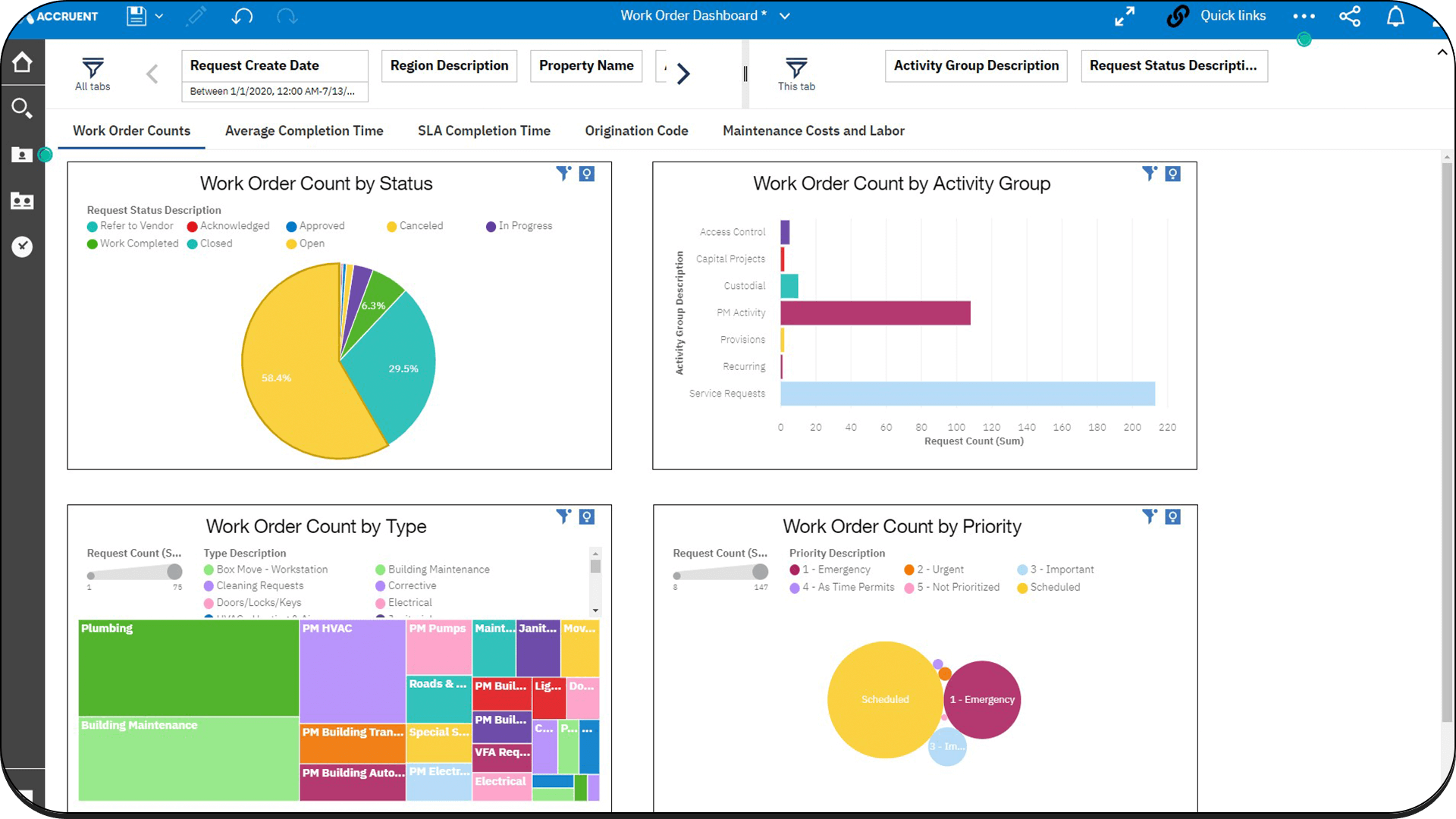Click the undo arrow in the toolbar
Screen dimensions: 1456x819
pos(242,15)
